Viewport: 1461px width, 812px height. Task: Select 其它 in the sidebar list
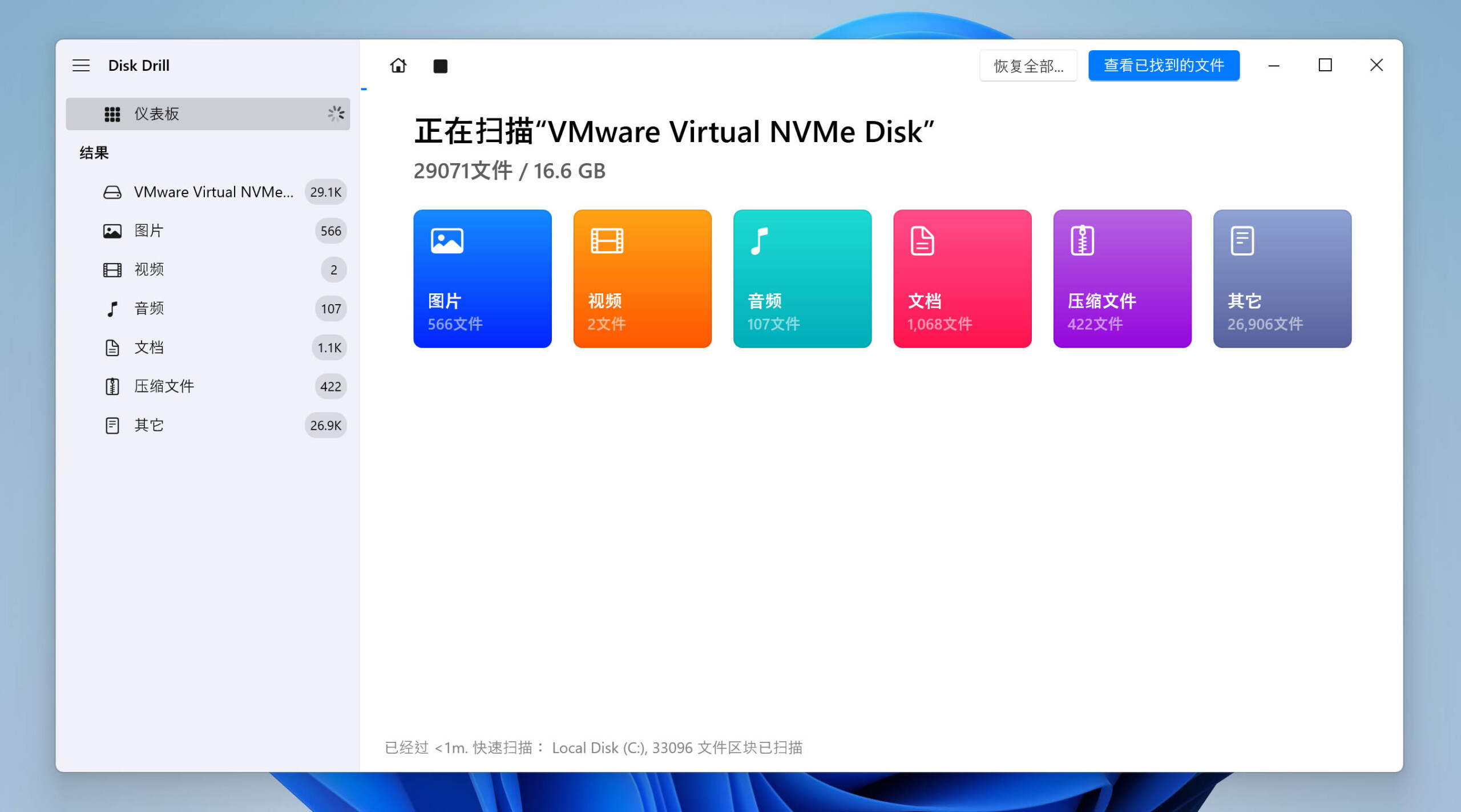point(208,425)
